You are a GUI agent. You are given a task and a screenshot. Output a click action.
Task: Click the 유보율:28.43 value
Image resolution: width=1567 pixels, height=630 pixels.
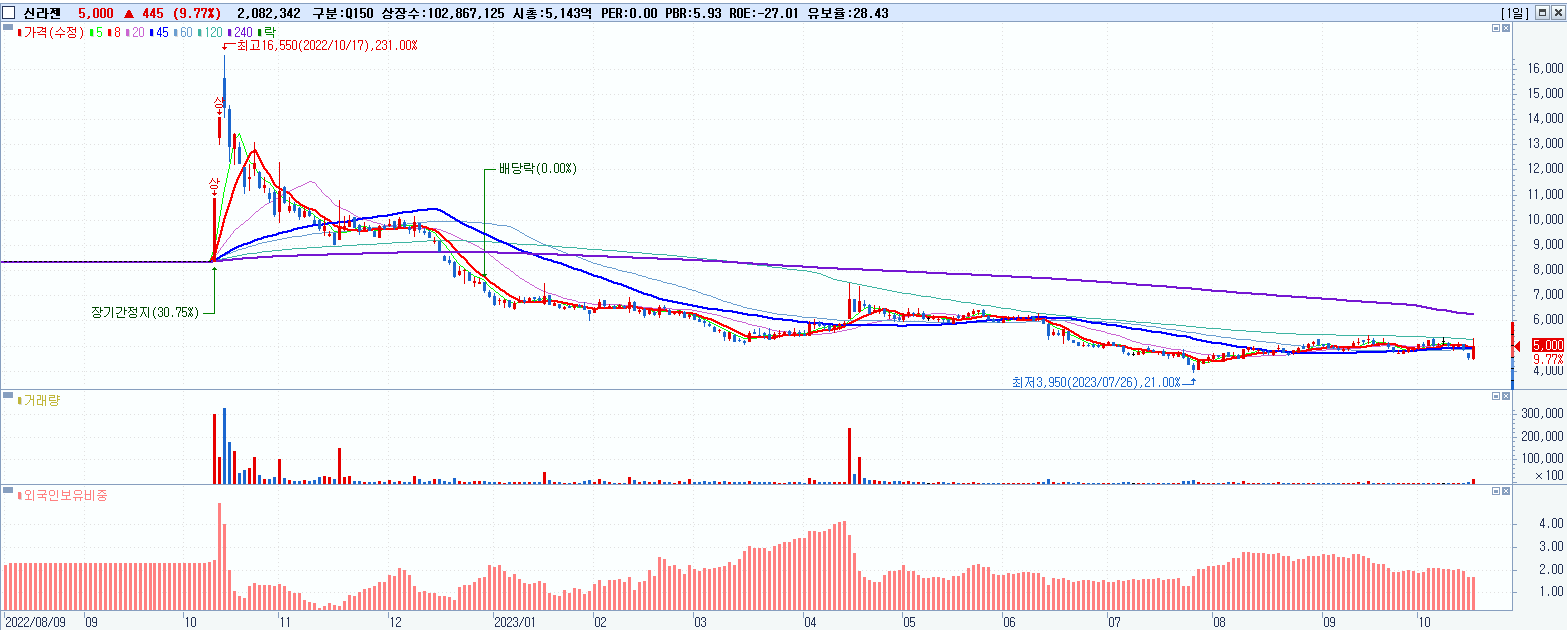tap(847, 13)
